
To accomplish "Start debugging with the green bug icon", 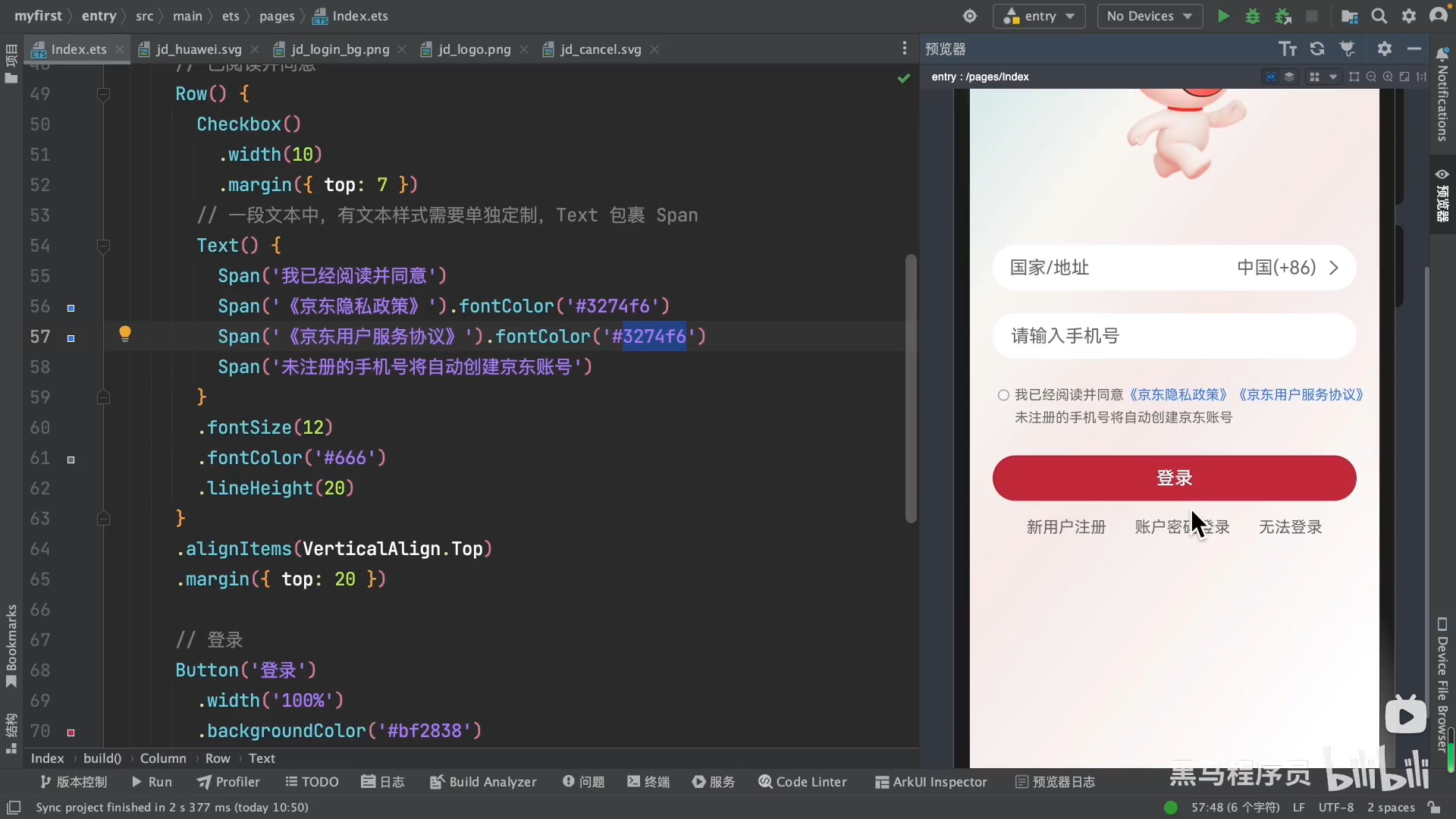I will pos(1253,16).
